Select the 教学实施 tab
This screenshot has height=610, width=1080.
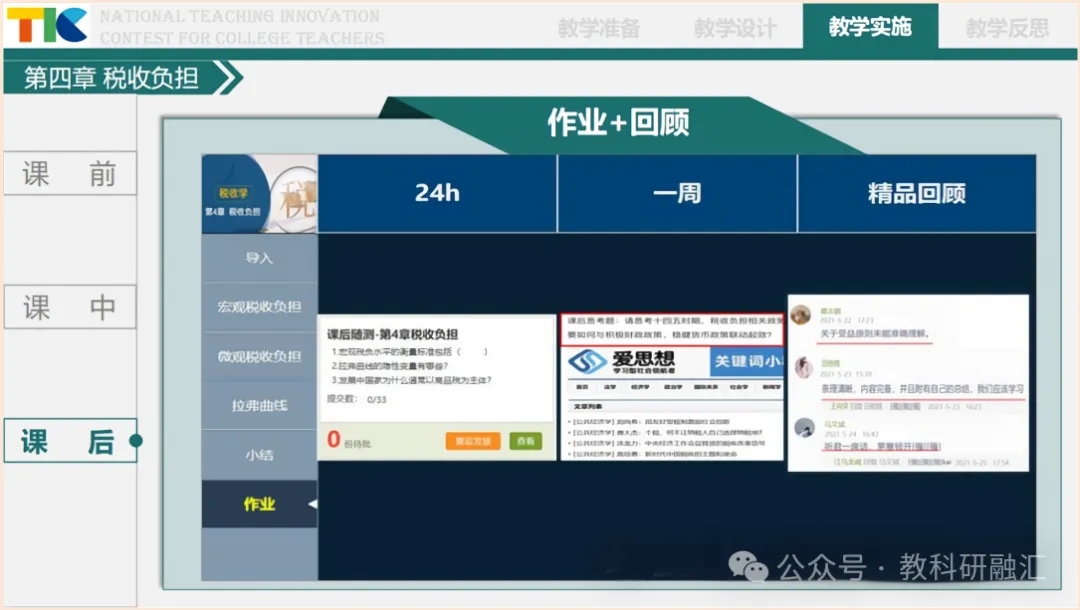click(870, 26)
